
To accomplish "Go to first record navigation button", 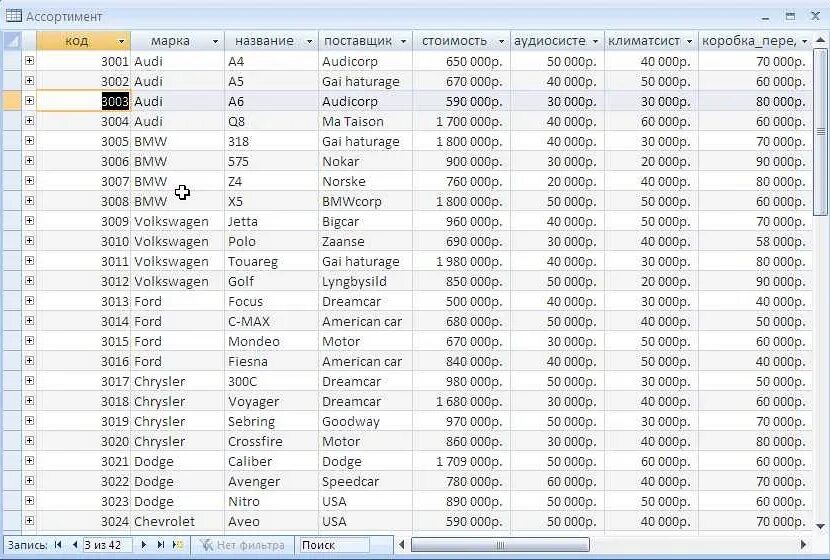I will click(58, 545).
